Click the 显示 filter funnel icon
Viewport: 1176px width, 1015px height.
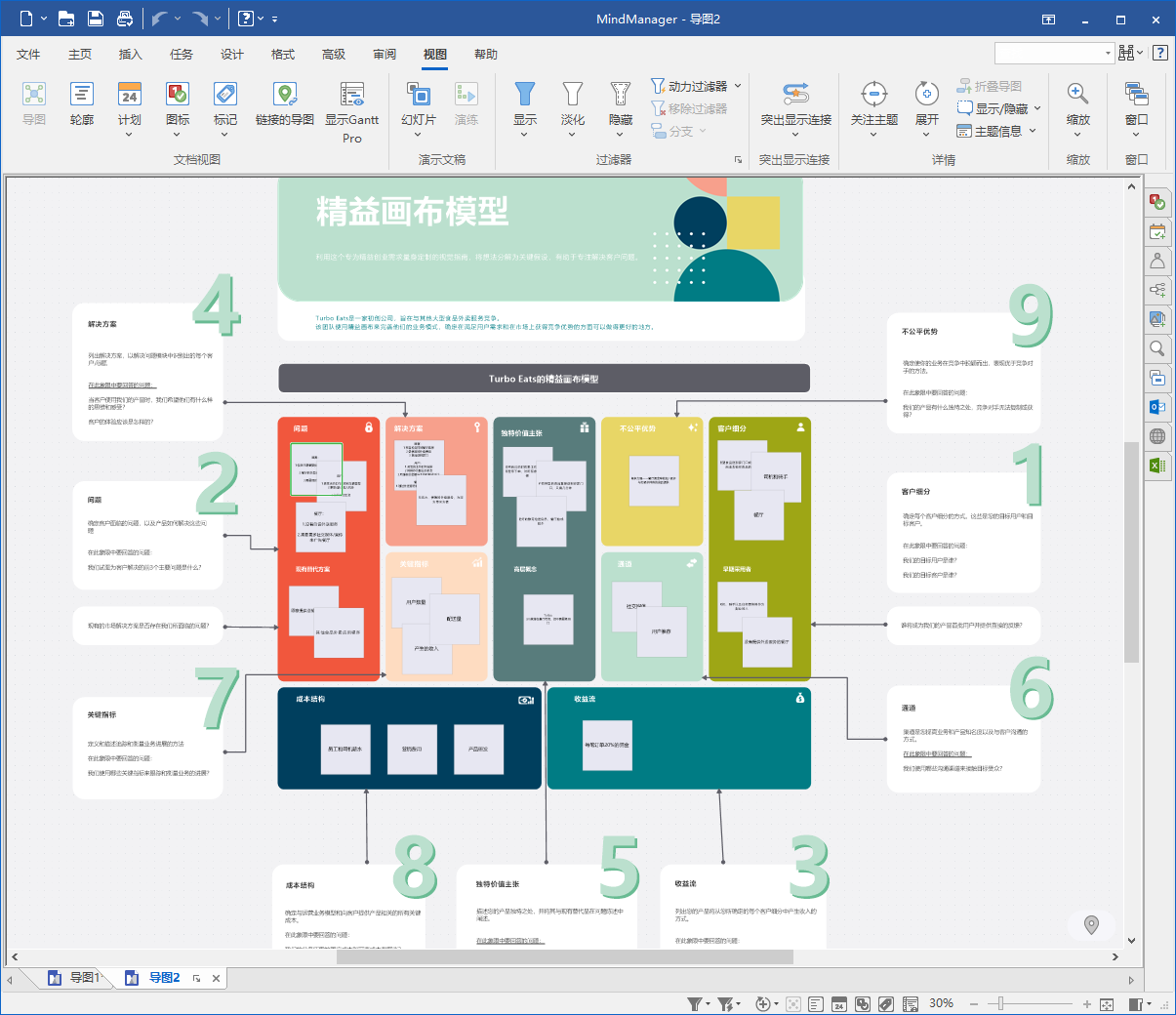525,94
